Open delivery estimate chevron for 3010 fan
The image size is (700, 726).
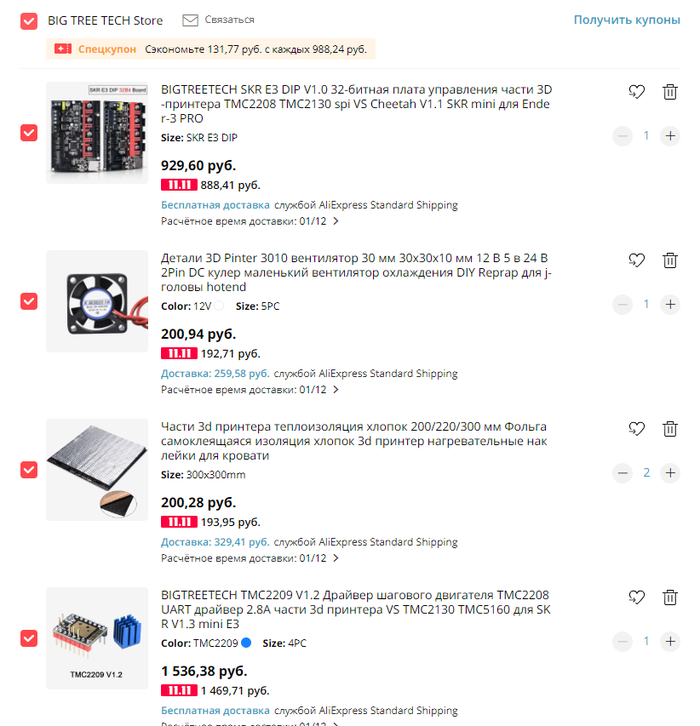(336, 390)
